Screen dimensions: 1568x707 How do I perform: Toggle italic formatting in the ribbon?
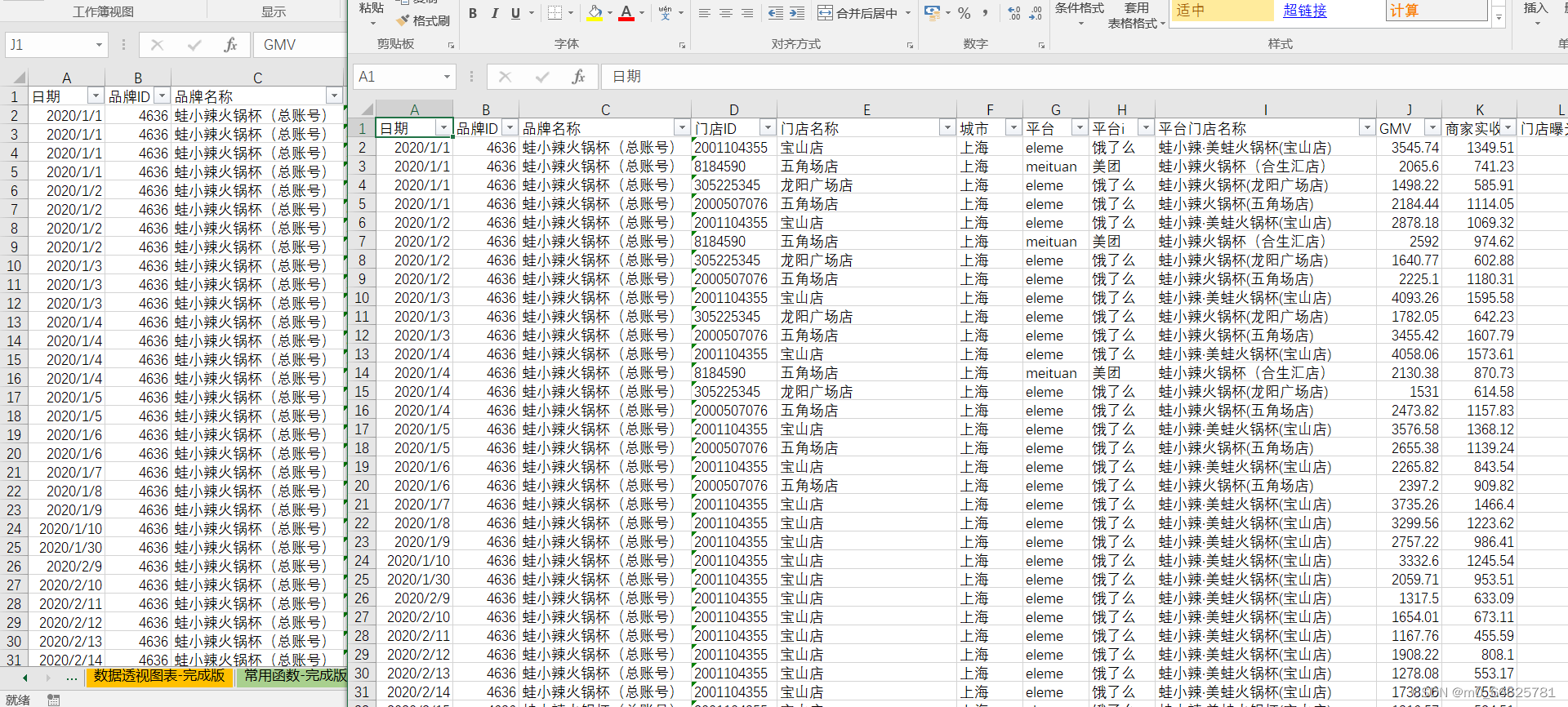(495, 13)
